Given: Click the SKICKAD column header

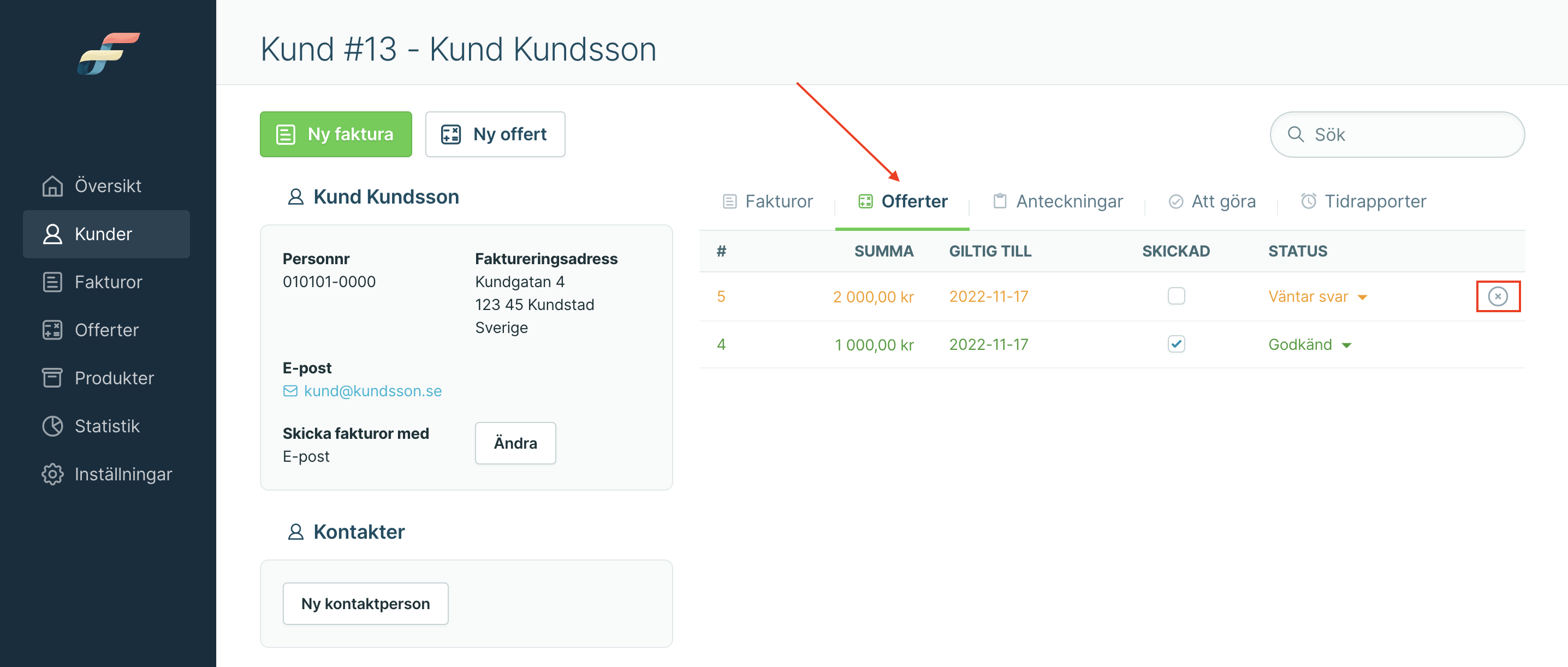Looking at the screenshot, I should tap(1175, 251).
